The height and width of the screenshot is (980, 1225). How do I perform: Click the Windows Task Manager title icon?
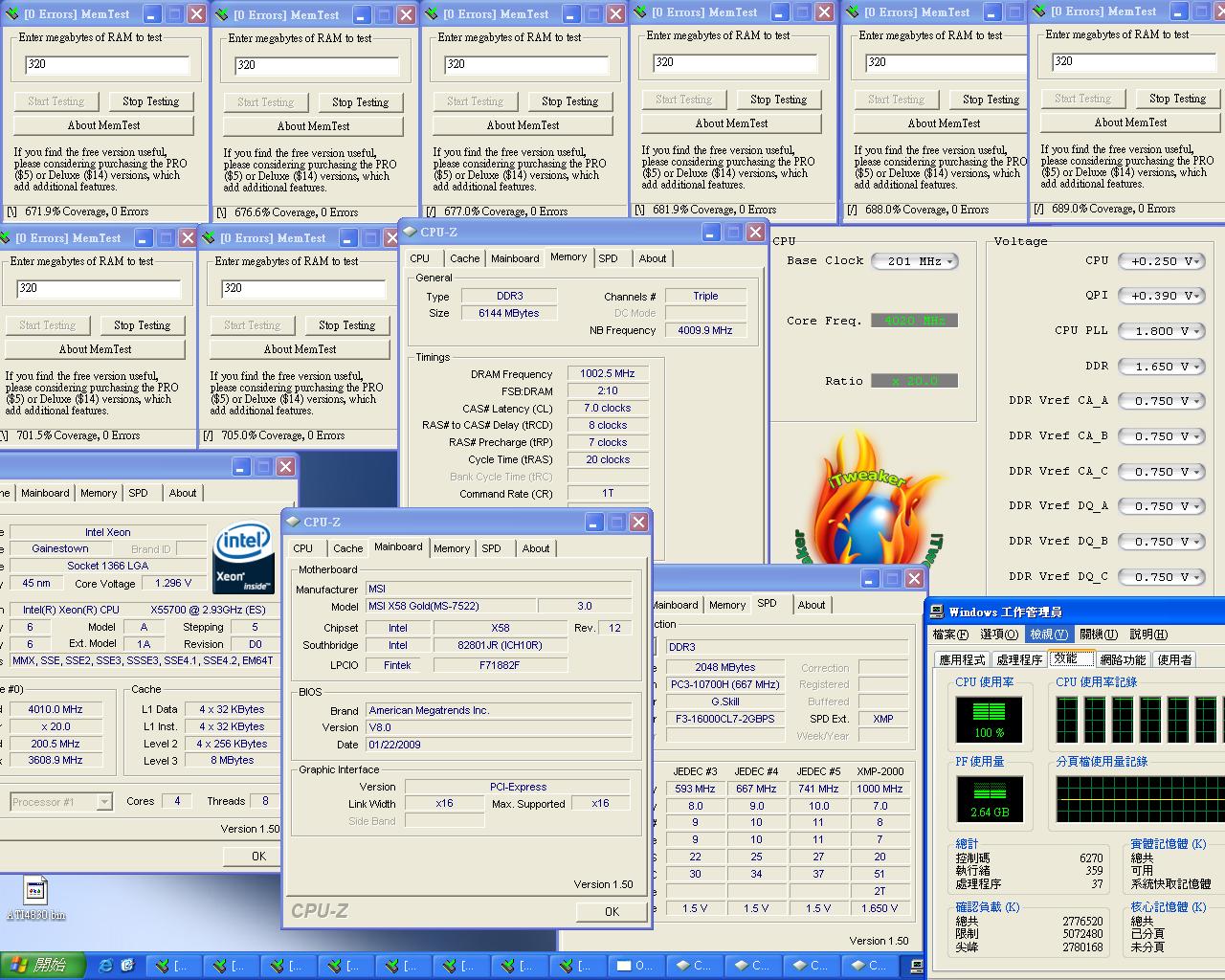[x=937, y=612]
